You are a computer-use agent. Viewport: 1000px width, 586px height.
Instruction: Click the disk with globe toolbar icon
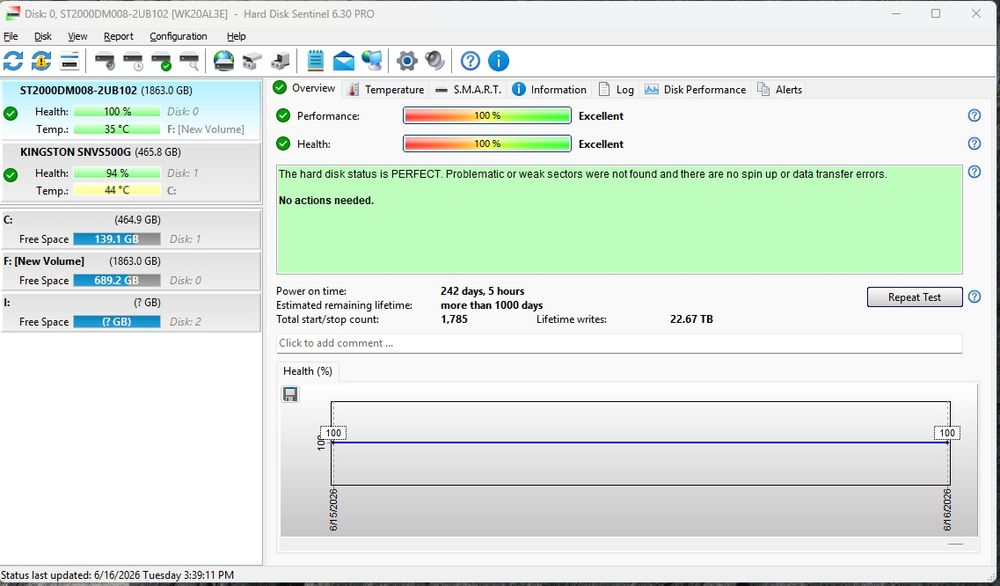coord(224,61)
